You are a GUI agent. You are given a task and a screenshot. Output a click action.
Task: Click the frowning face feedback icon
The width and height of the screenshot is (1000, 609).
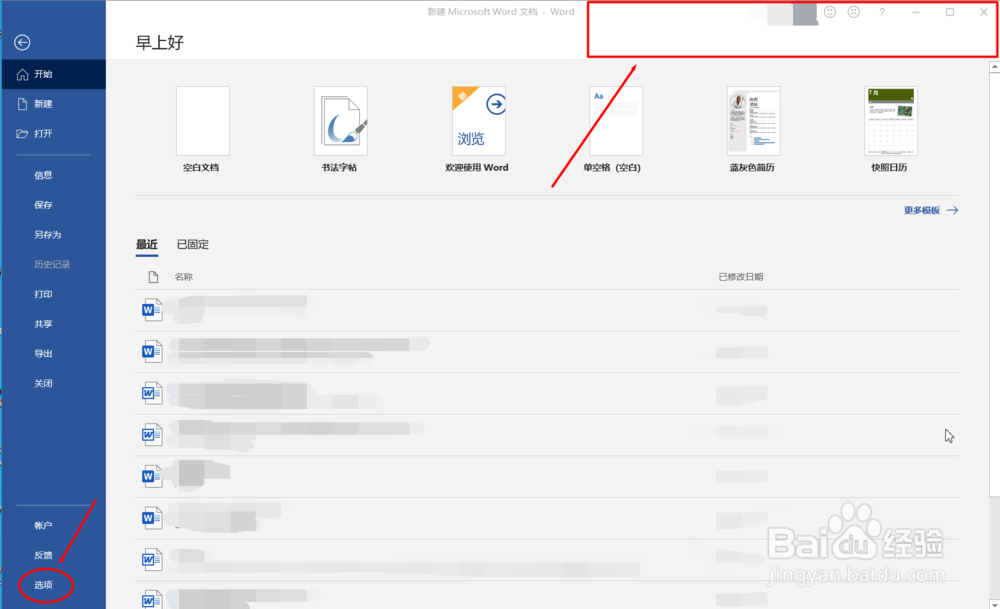853,12
